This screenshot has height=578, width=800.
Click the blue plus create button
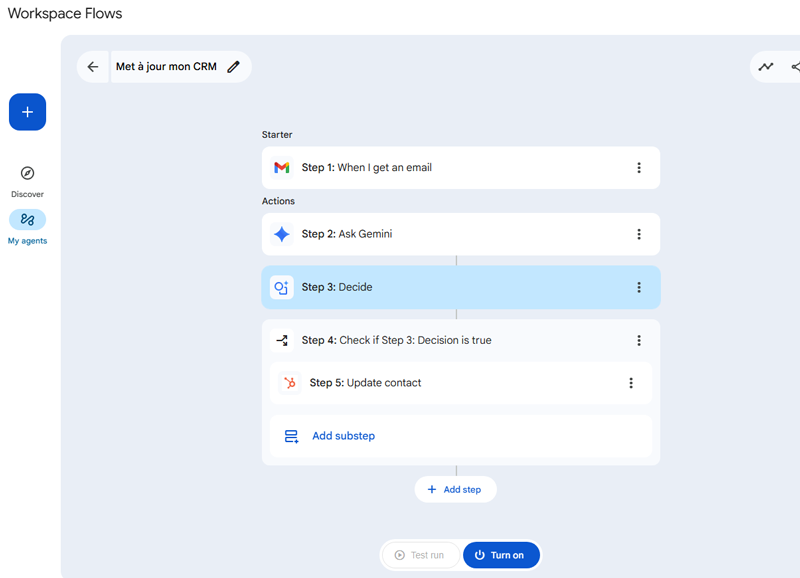[x=27, y=112]
